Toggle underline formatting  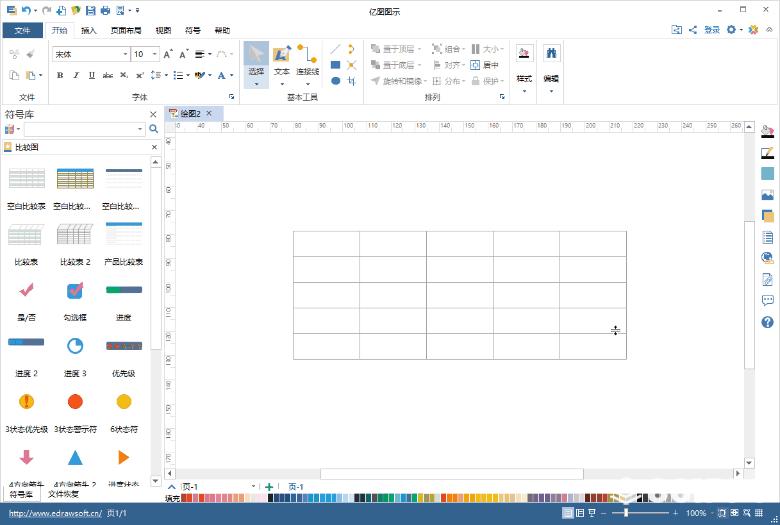click(92, 75)
